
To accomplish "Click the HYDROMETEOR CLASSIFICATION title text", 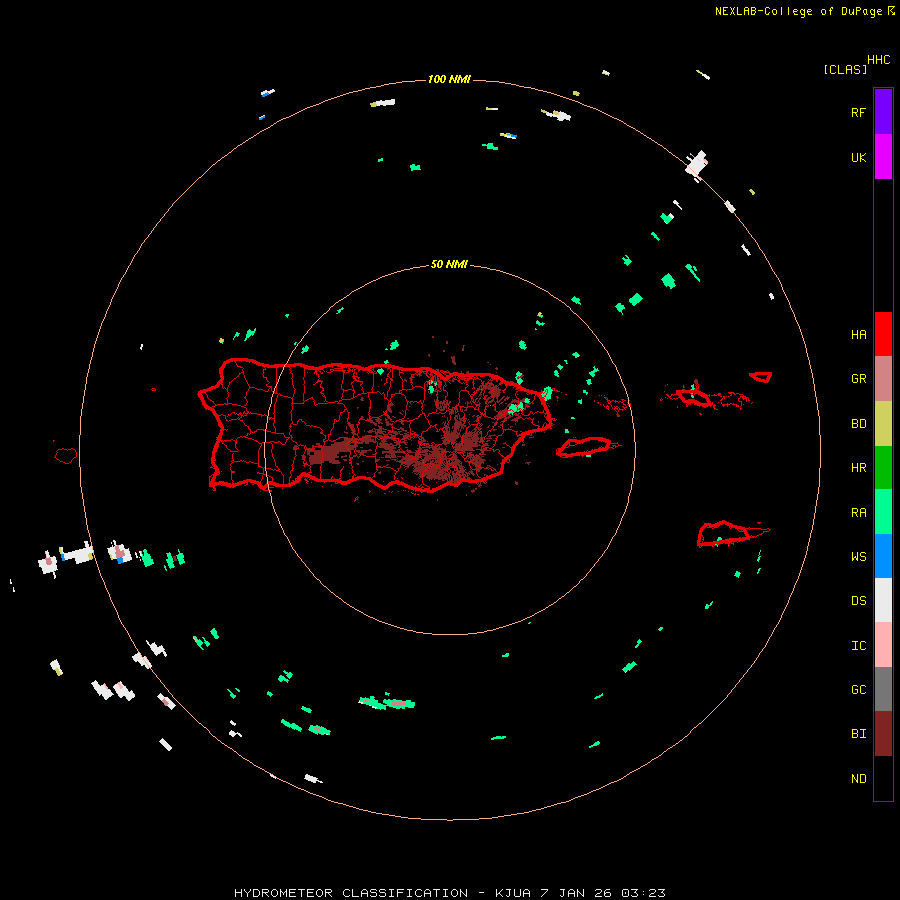I will 351,893.
